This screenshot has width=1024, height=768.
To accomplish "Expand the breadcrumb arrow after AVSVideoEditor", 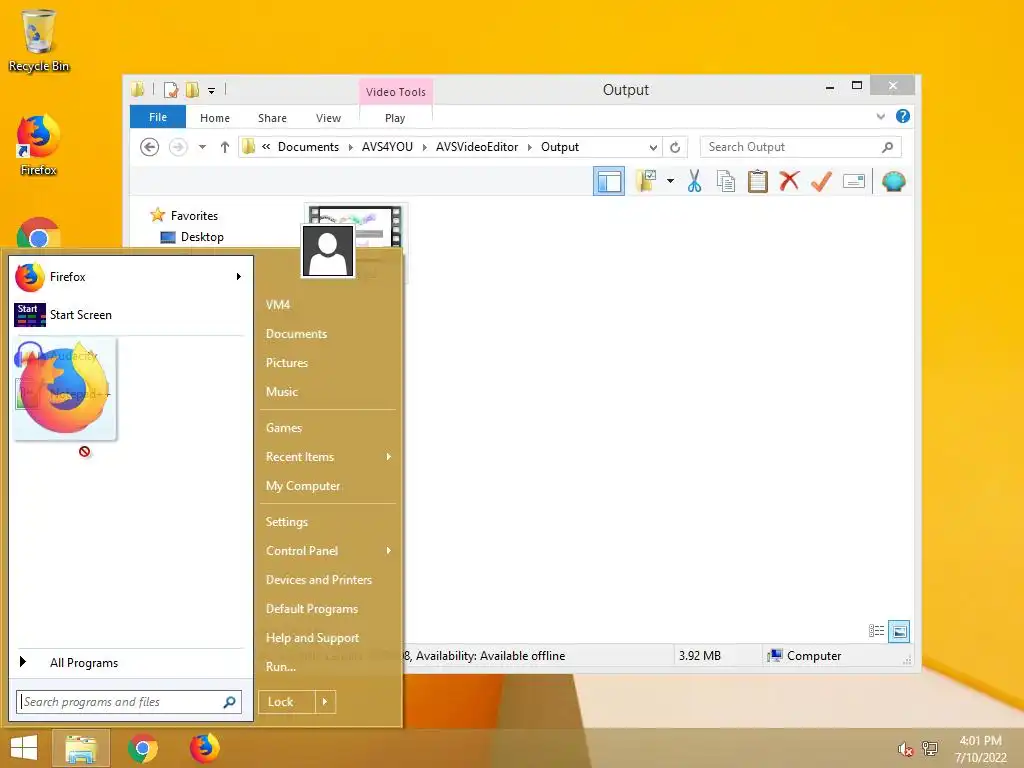I will (529, 148).
